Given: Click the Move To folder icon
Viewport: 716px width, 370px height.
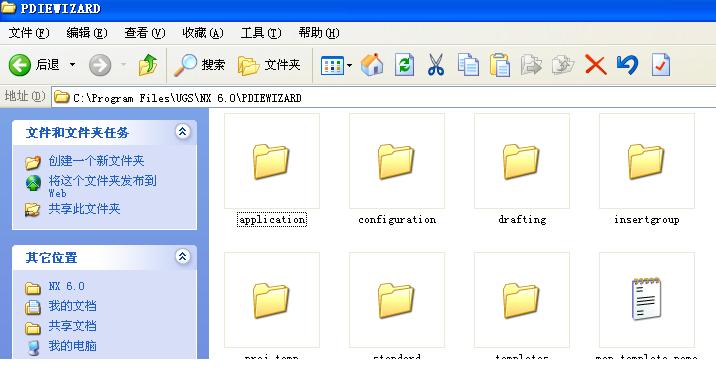Looking at the screenshot, I should pyautogui.click(x=531, y=65).
